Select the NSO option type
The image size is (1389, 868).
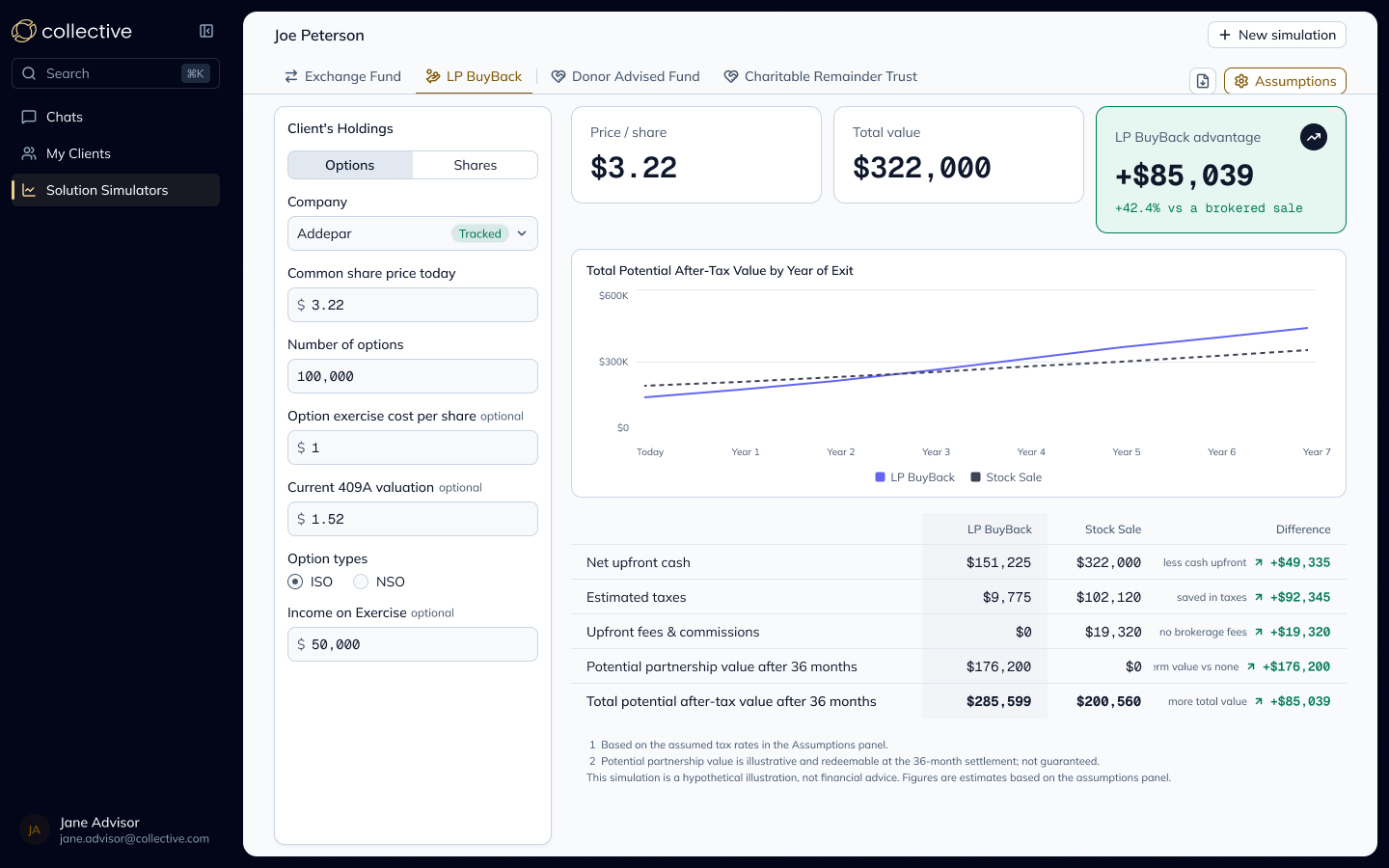click(x=361, y=582)
